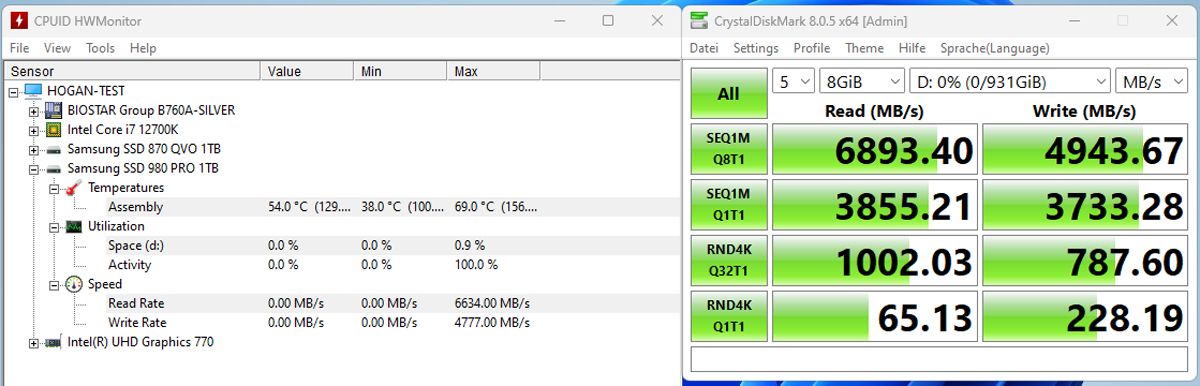Click the BIOSTAR B760A-SILVER motherboard icon

(54, 110)
